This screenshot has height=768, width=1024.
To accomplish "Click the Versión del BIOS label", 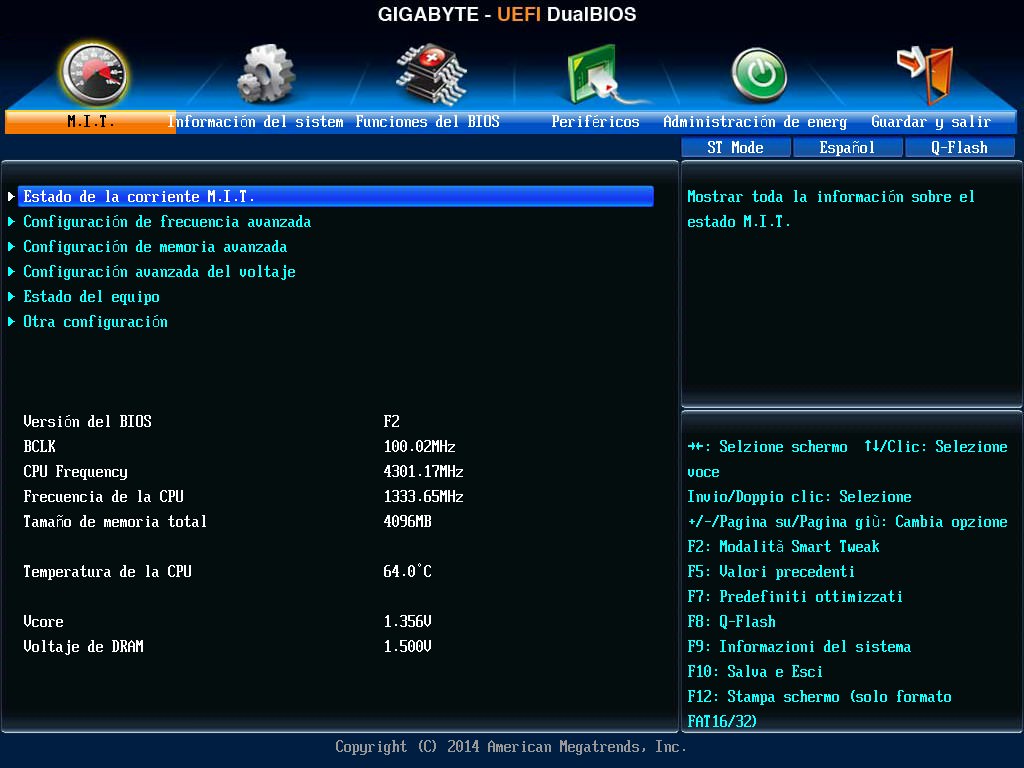I will coord(88,422).
